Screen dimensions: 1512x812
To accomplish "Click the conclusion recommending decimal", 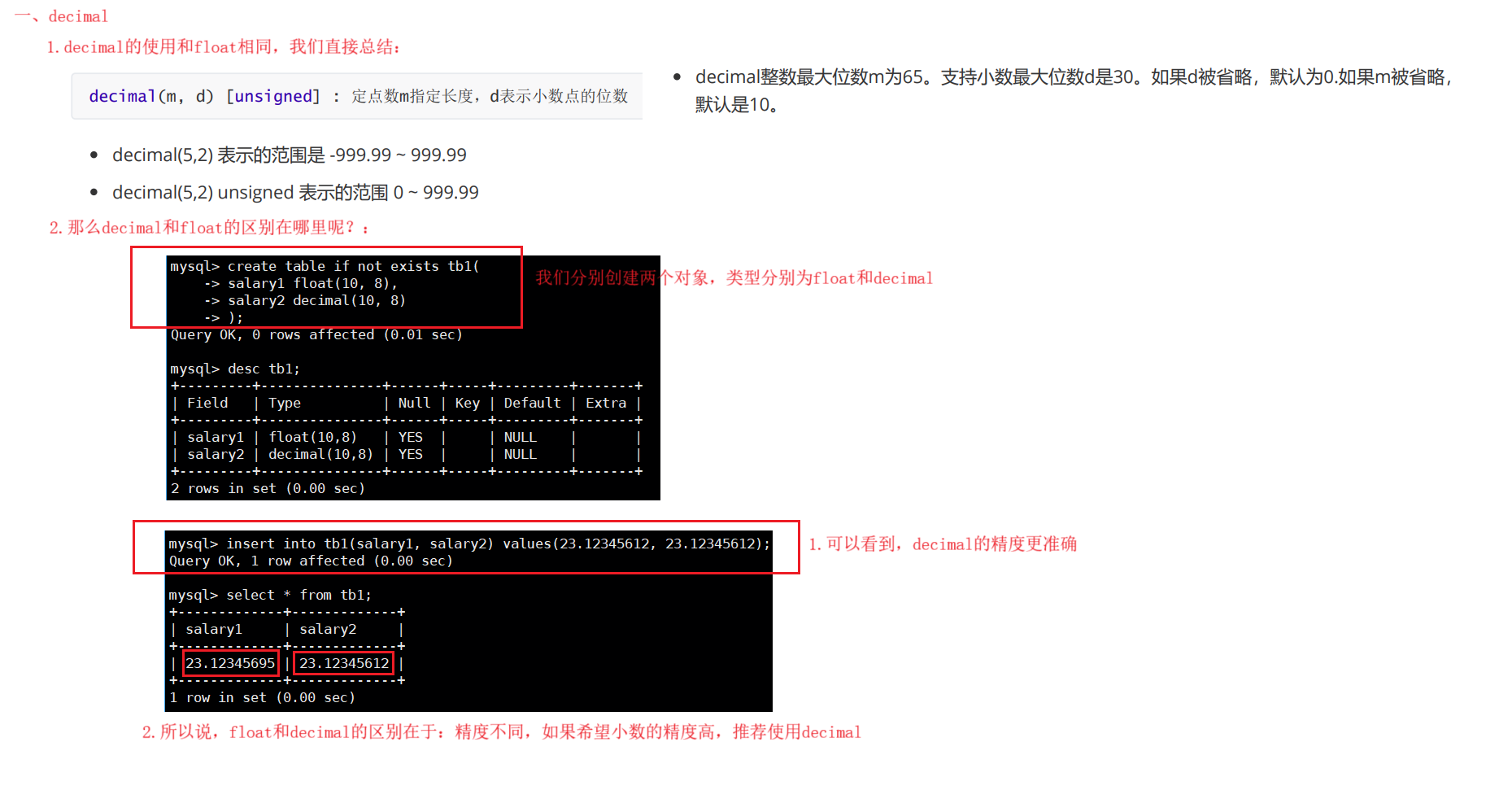I will coord(502,732).
